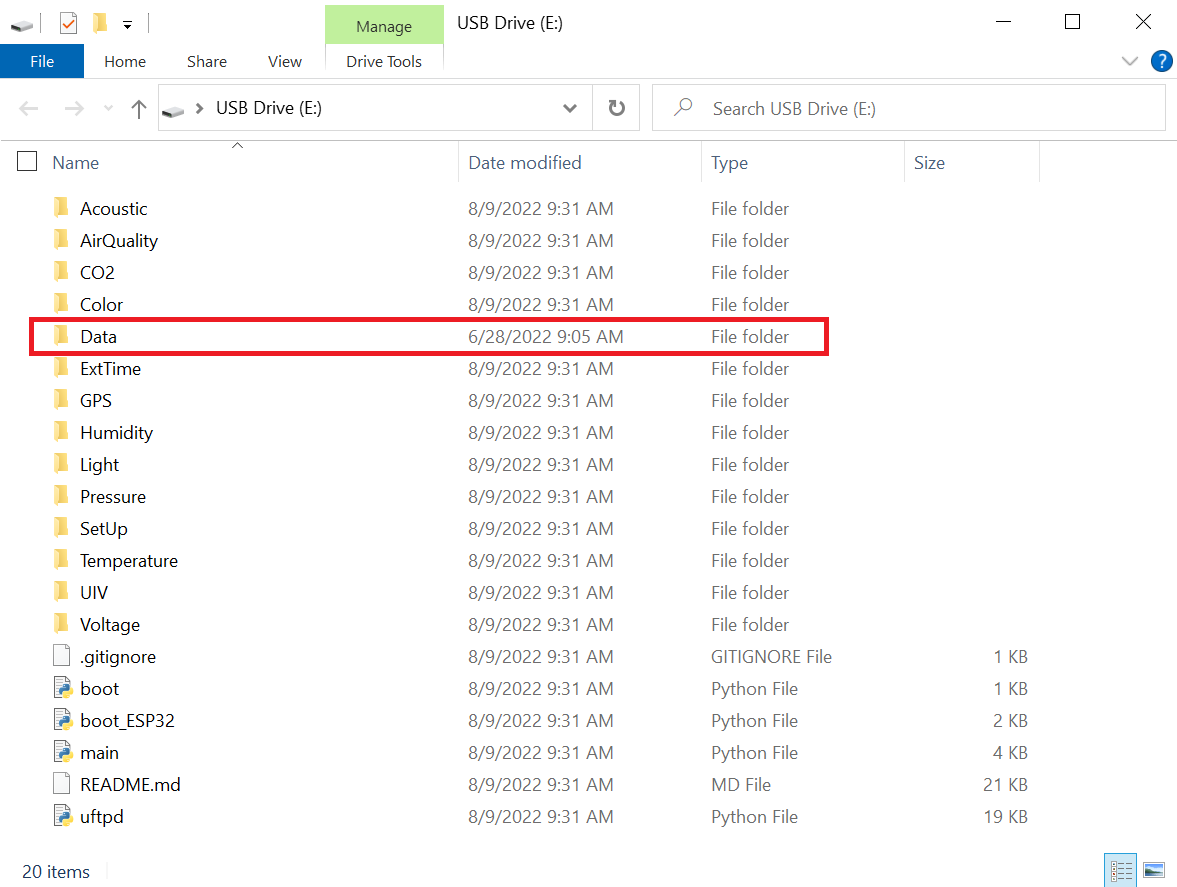This screenshot has height=887, width=1177.
Task: Click the 6/28/2022 9:05 AM date cell
Action: 546,336
